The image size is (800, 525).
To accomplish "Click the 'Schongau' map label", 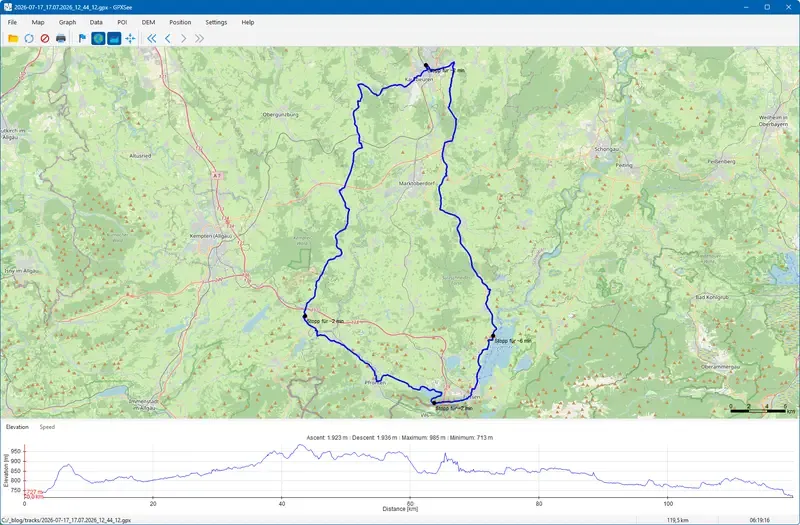I will tap(606, 149).
